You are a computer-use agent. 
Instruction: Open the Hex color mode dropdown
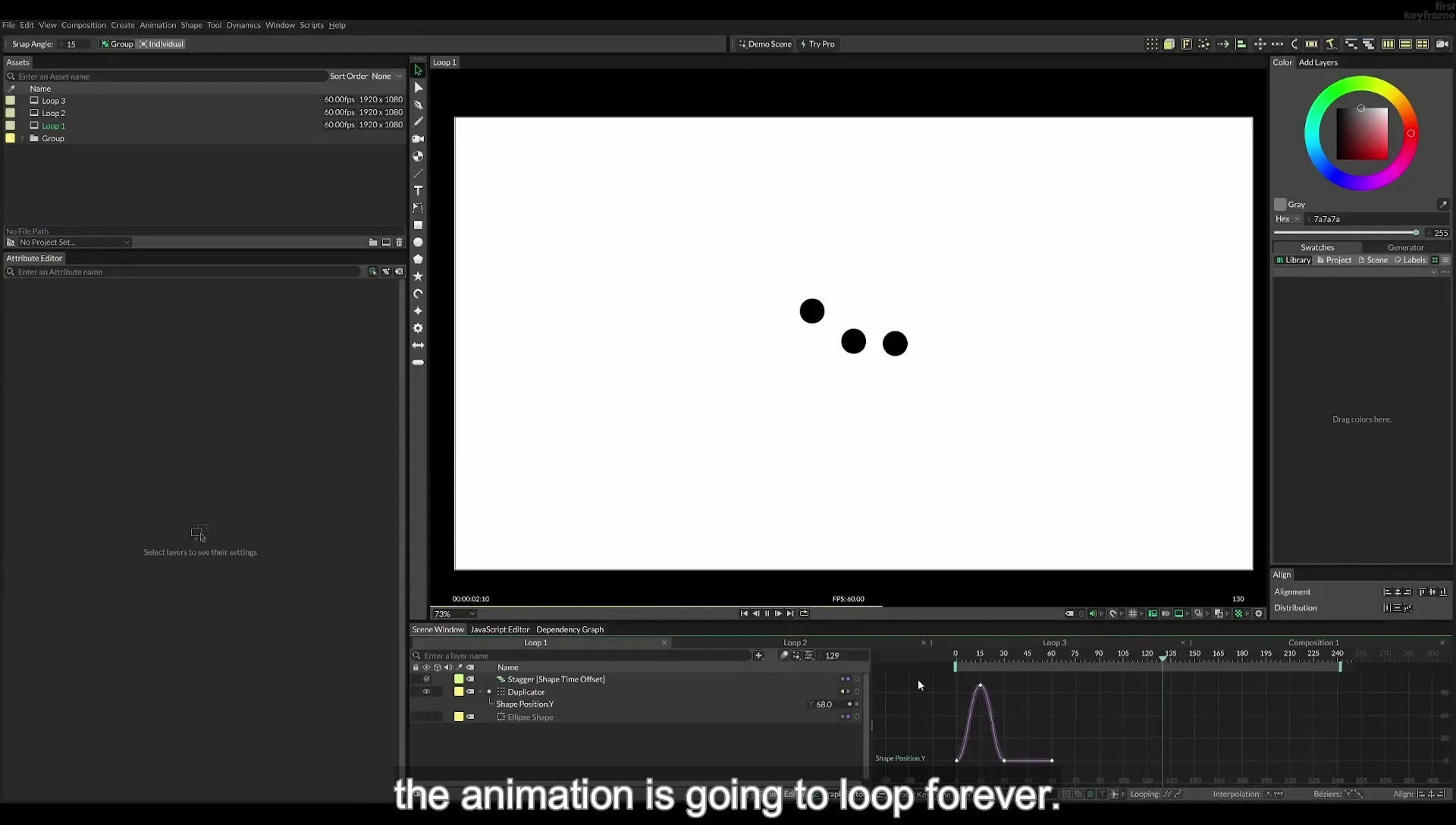pos(1288,219)
